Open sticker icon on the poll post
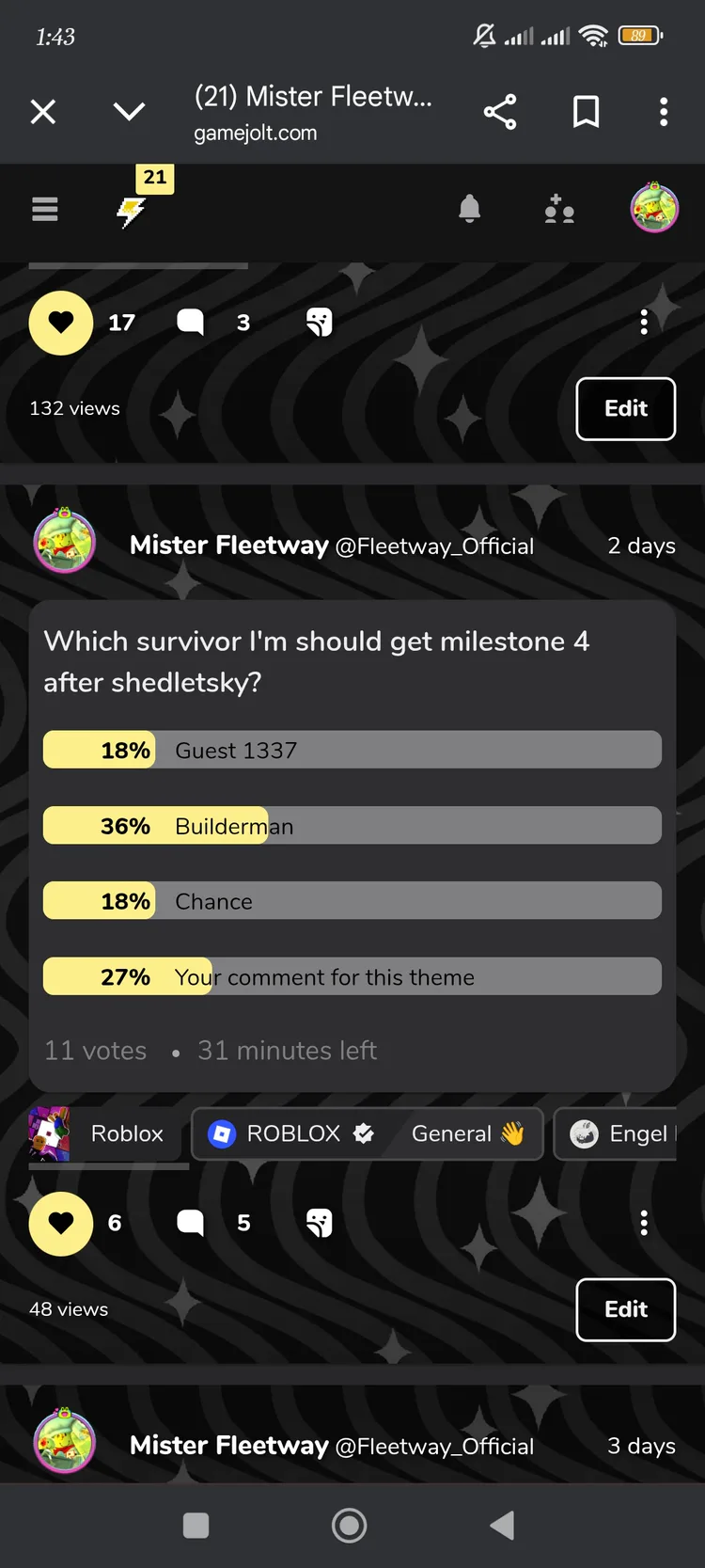705x1568 pixels. [320, 1223]
